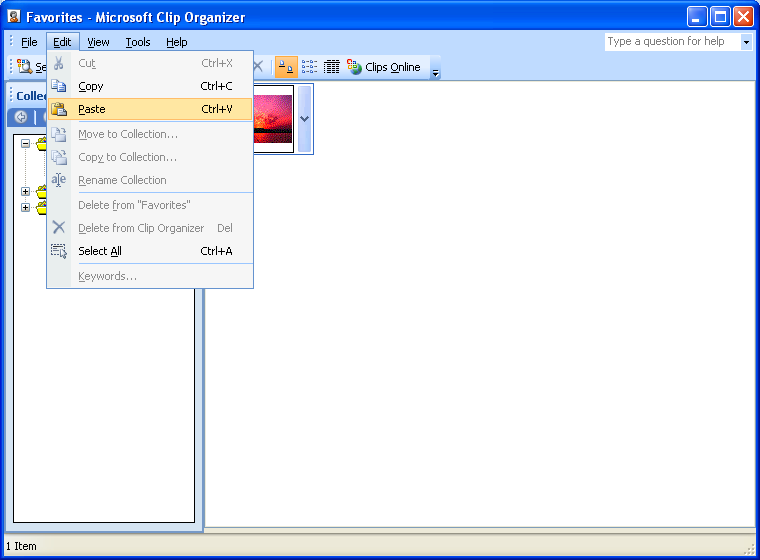Switch to Thumbnails view
The image size is (760, 560).
tap(286, 67)
